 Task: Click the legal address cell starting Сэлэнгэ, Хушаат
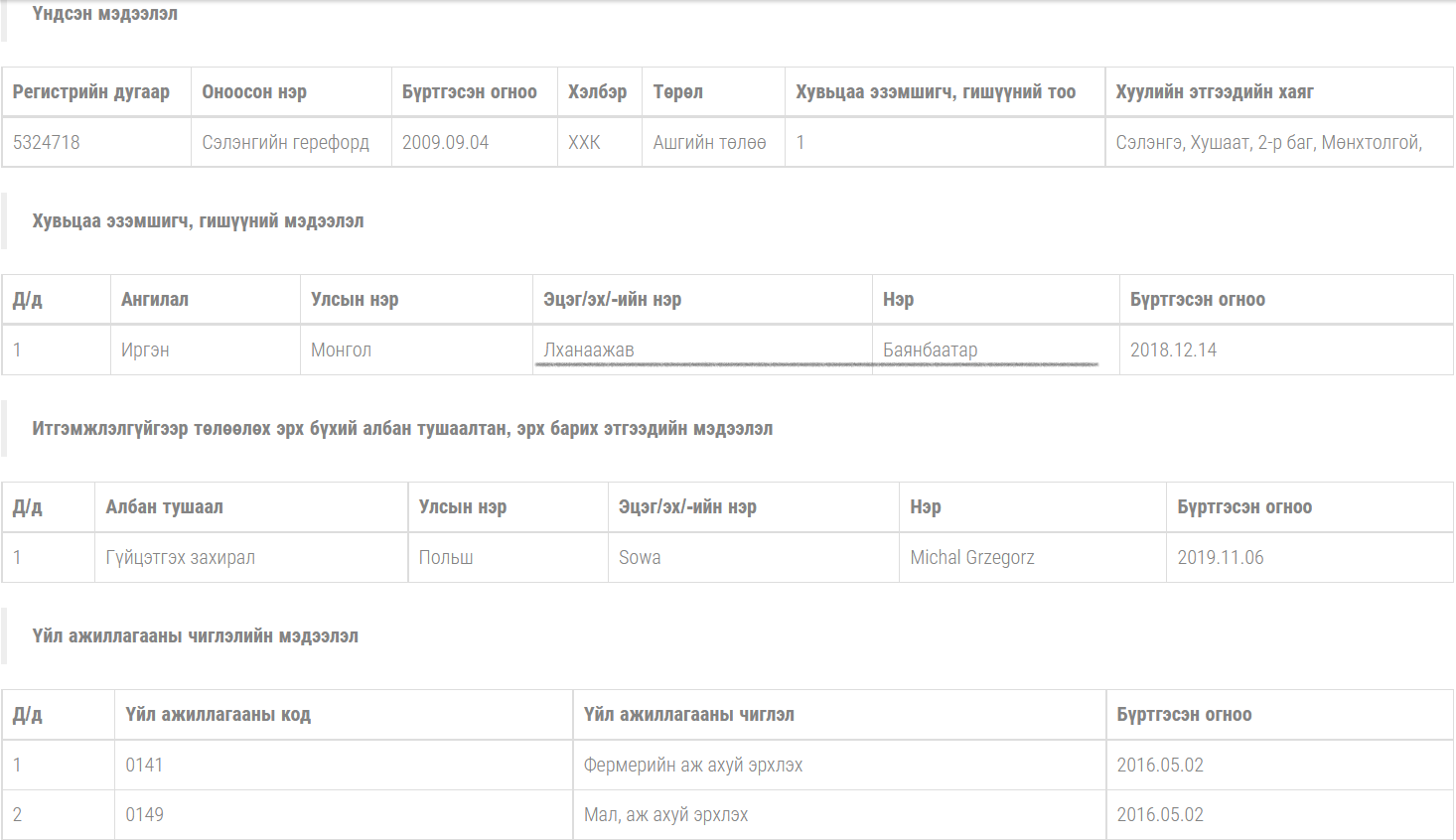[1268, 142]
